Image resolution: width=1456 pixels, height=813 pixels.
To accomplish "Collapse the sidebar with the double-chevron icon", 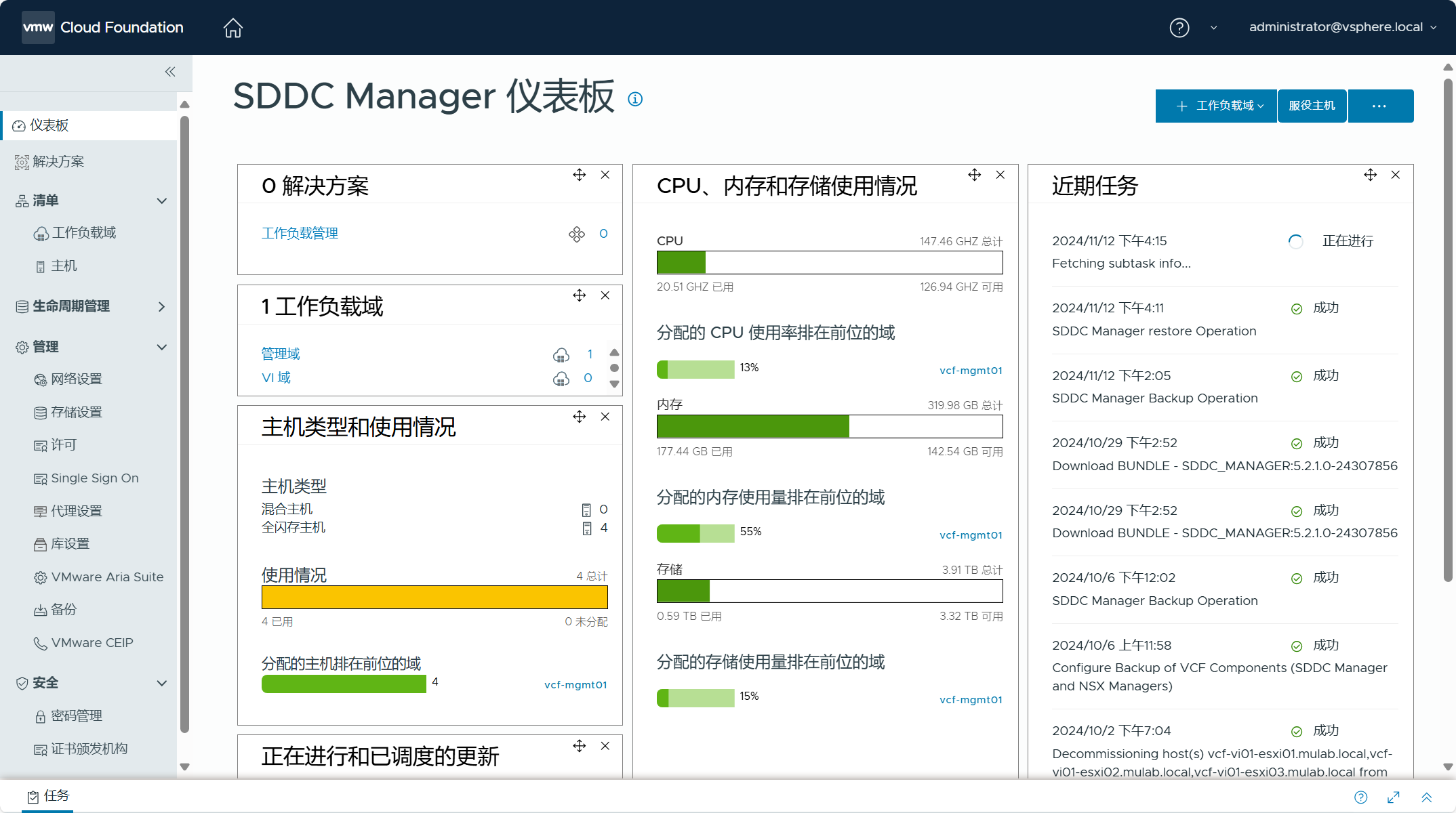I will pyautogui.click(x=170, y=72).
